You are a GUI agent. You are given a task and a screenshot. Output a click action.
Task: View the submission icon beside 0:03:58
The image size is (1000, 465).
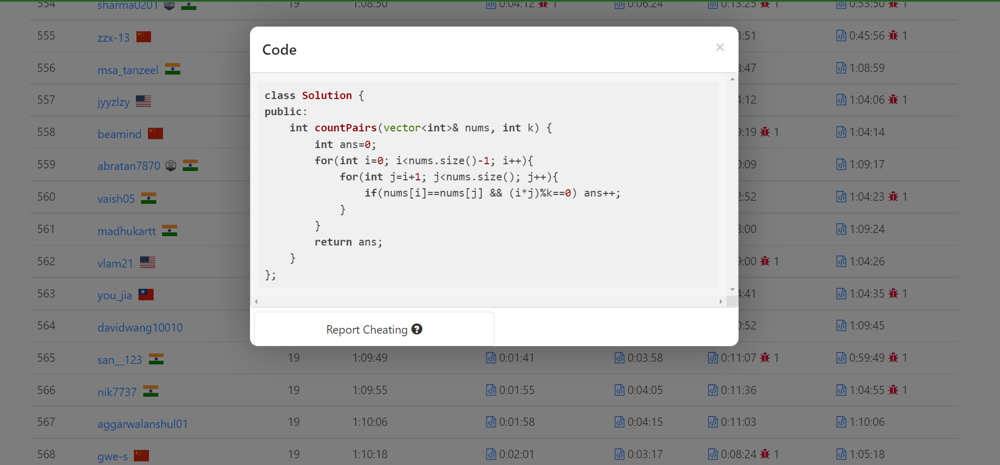click(619, 358)
